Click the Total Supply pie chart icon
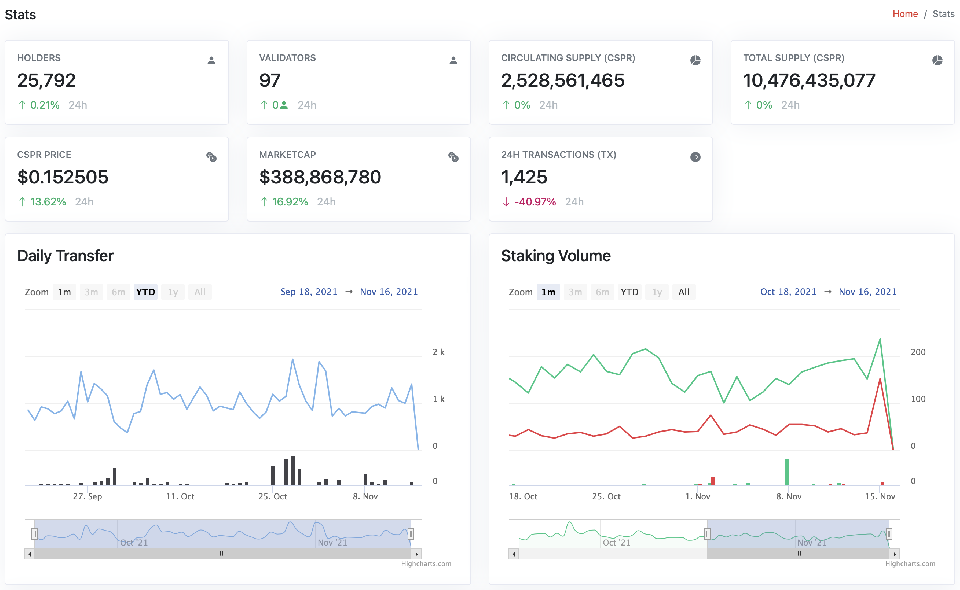The image size is (960, 590). point(937,60)
